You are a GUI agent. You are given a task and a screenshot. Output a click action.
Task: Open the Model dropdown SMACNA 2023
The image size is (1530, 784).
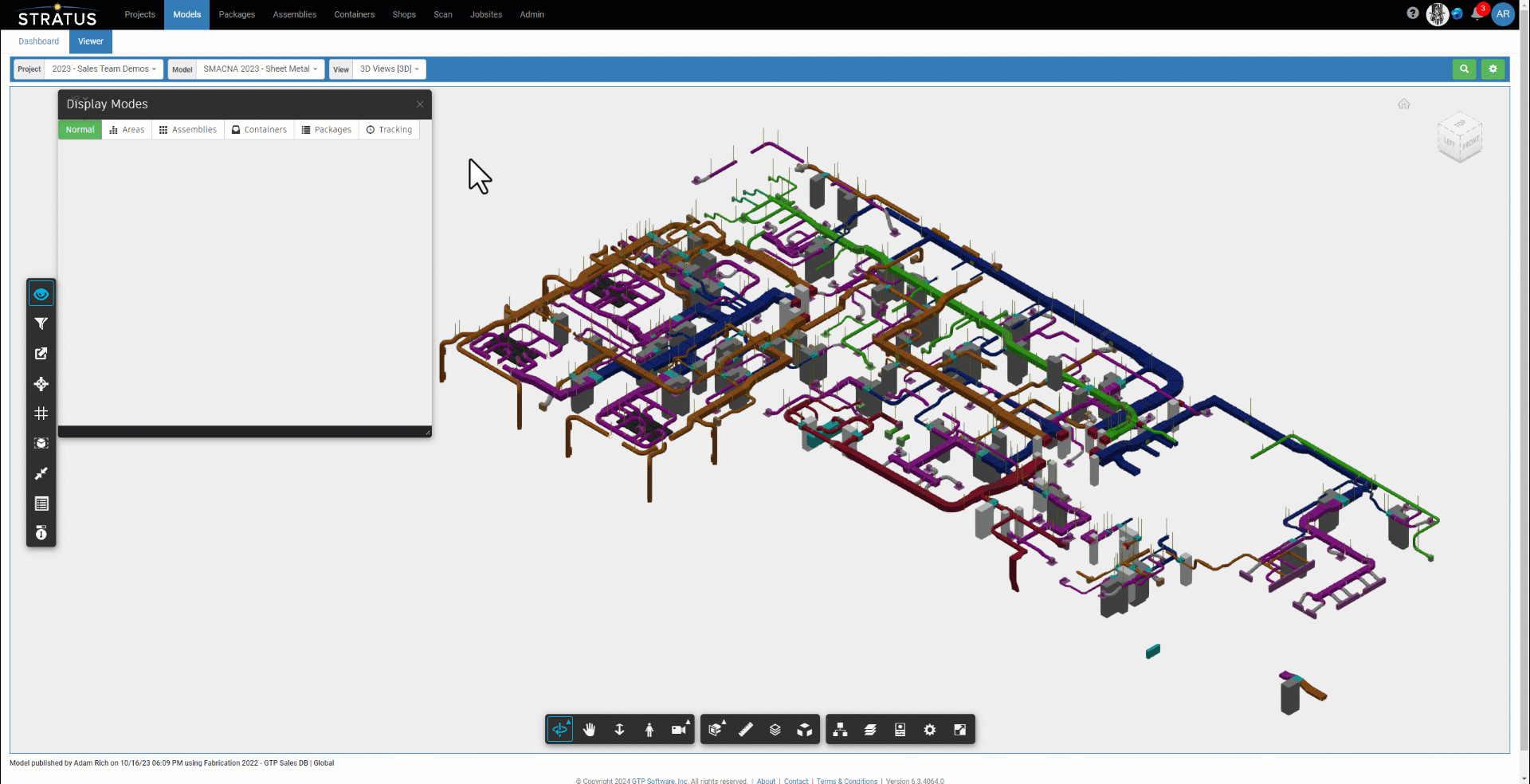(261, 69)
